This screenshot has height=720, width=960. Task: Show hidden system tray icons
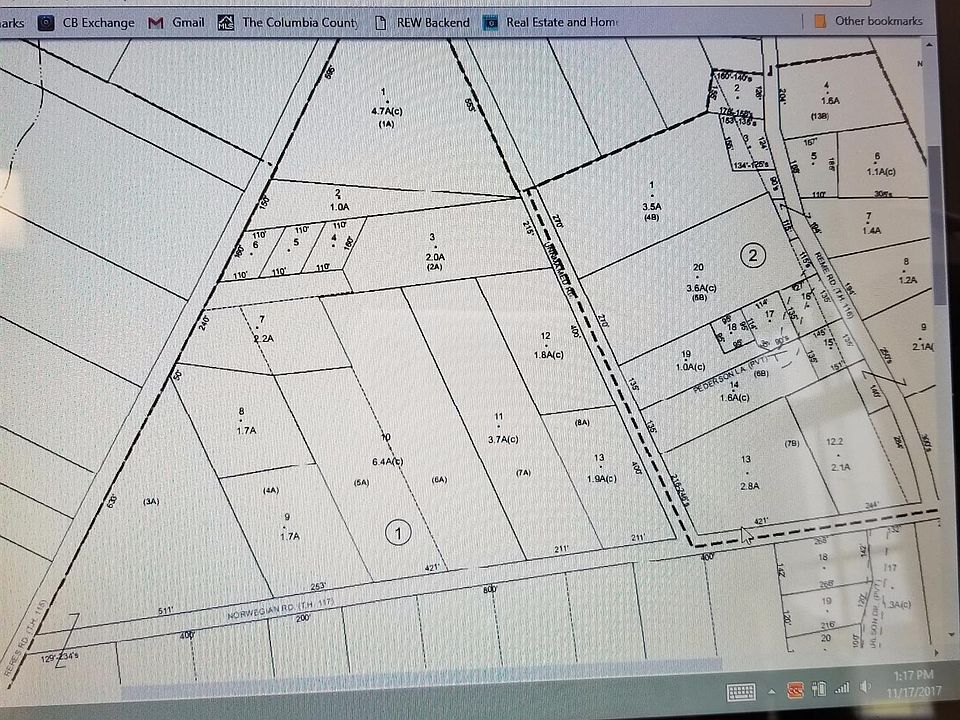coord(771,692)
